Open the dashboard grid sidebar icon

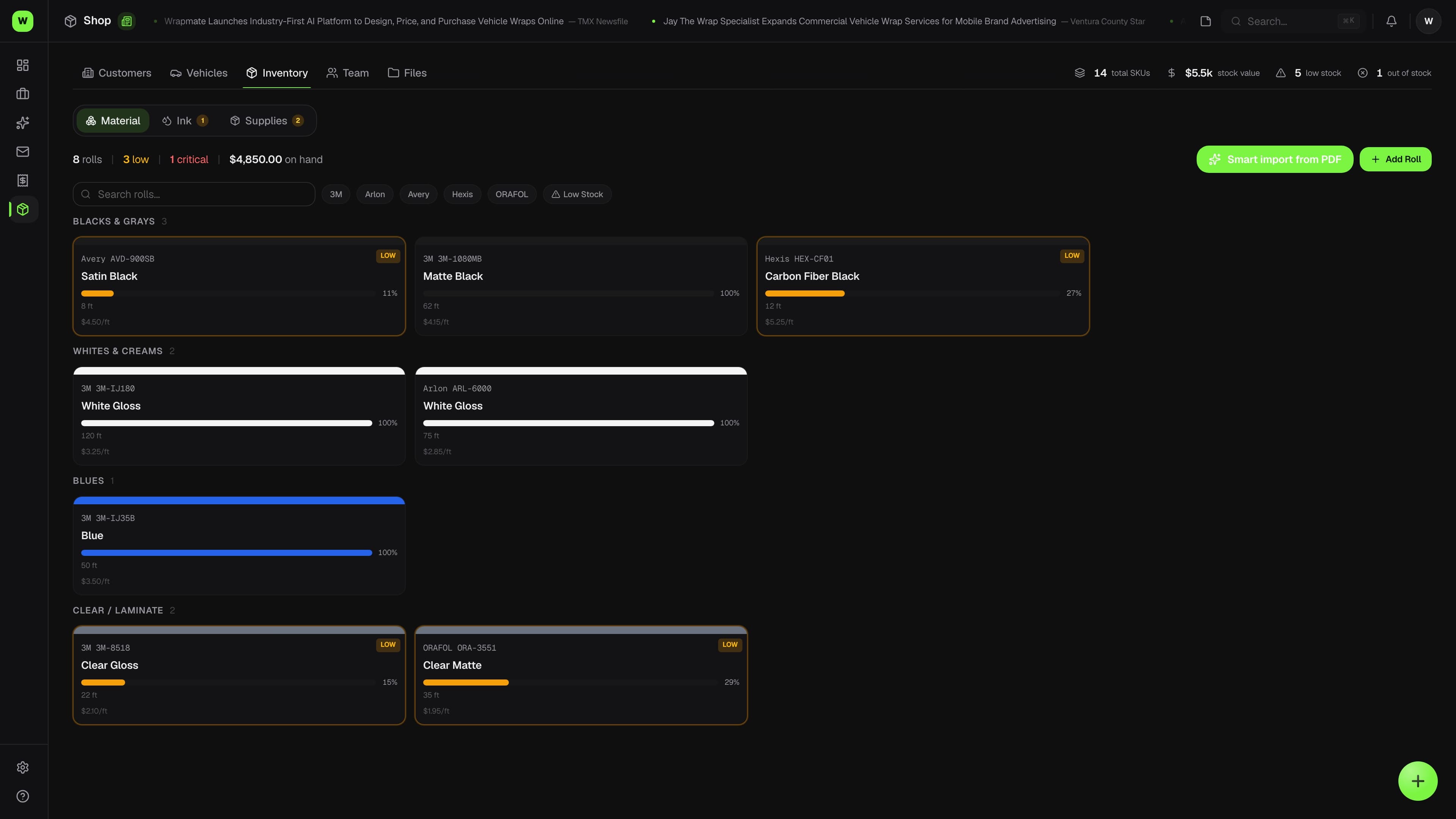coord(23,65)
